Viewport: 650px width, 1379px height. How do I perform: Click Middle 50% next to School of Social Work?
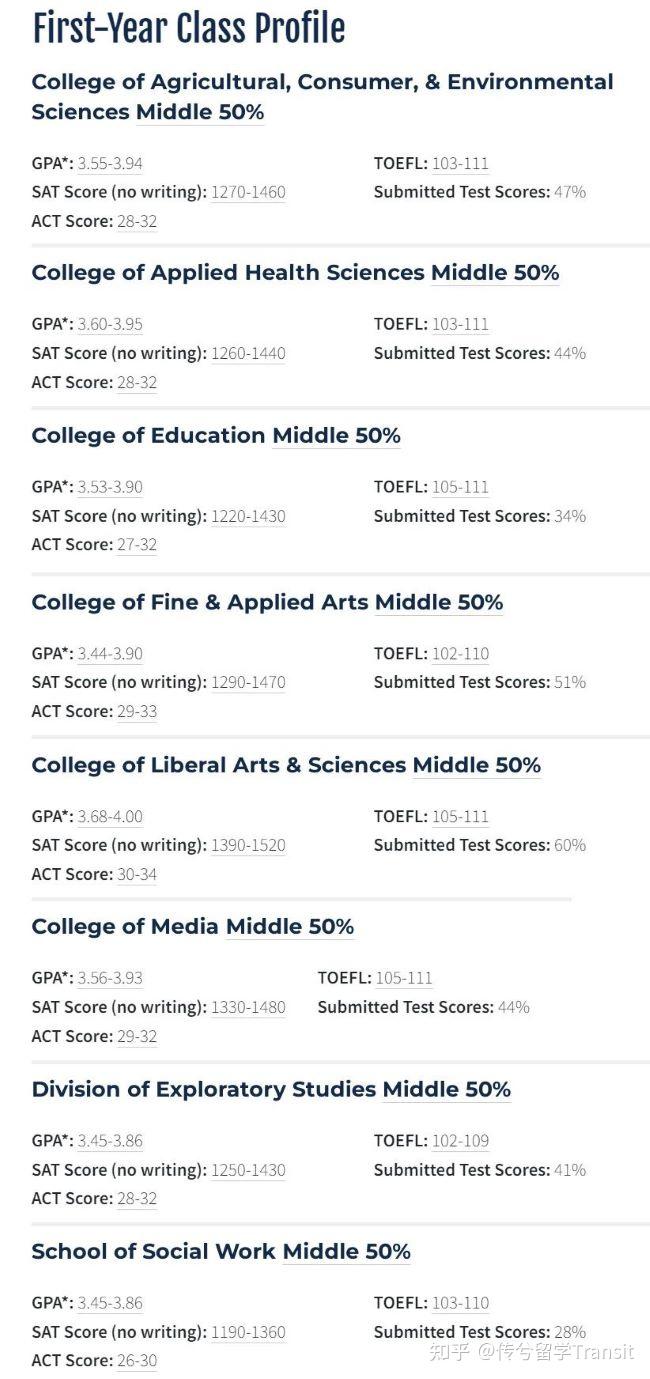click(x=346, y=1252)
